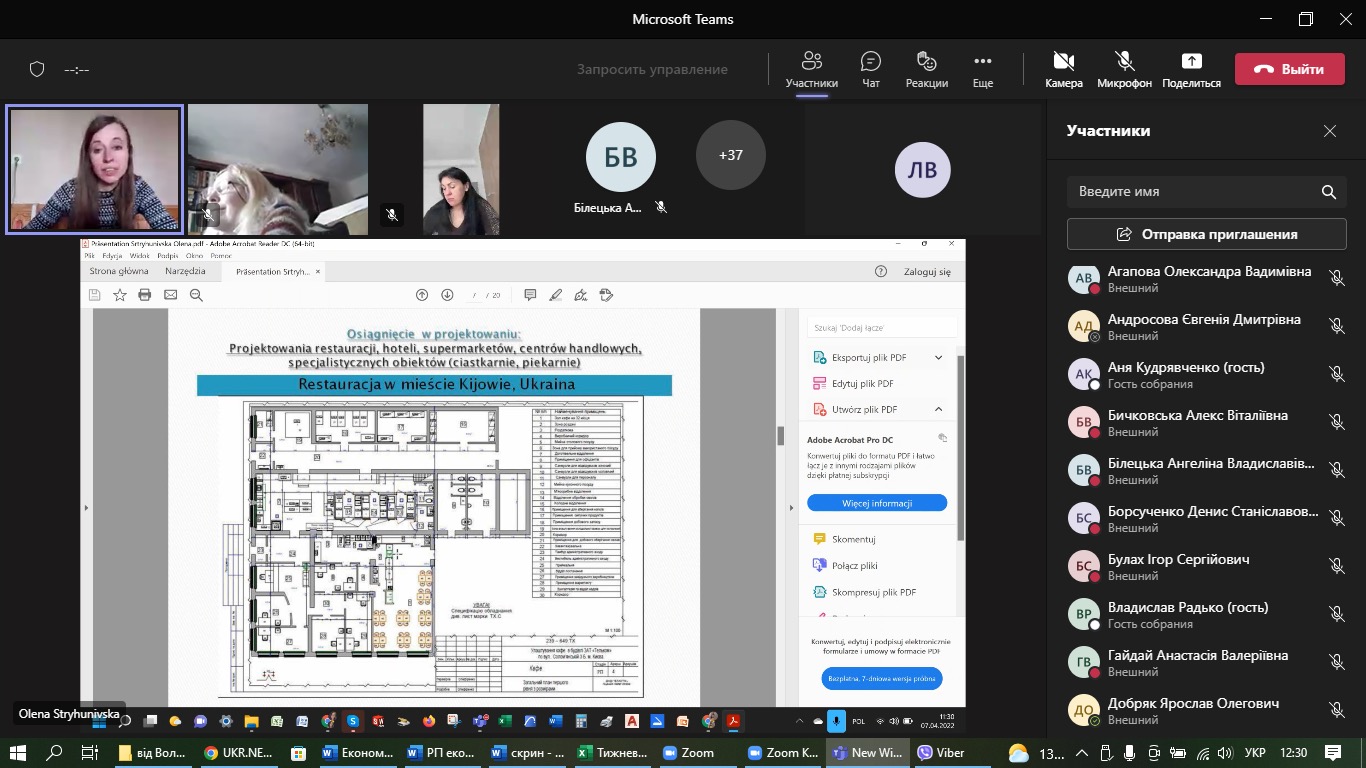This screenshot has width=1366, height=768.
Task: Click the shield security icon in Teams header
Action: (x=37, y=69)
